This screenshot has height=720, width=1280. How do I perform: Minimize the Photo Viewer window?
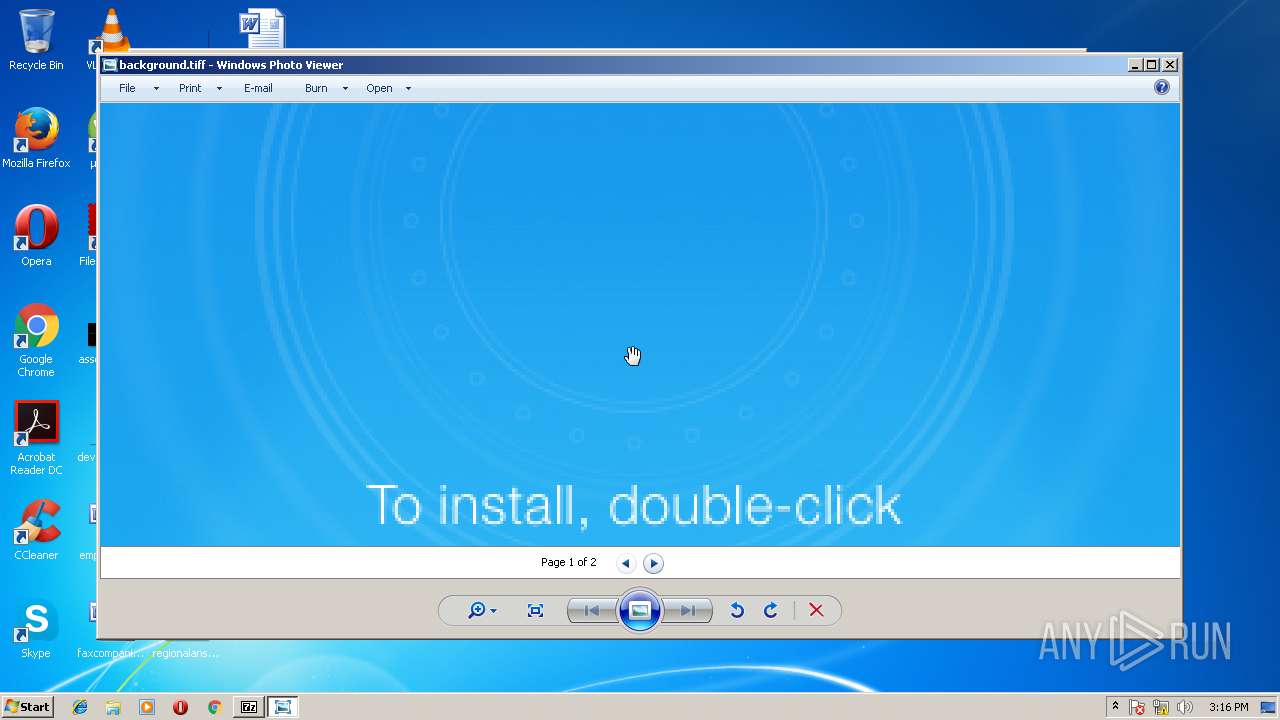click(x=1135, y=65)
